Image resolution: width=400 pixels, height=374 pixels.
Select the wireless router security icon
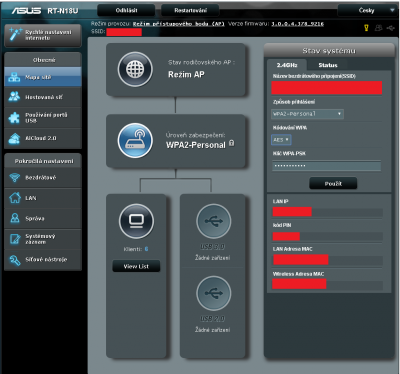point(135,141)
